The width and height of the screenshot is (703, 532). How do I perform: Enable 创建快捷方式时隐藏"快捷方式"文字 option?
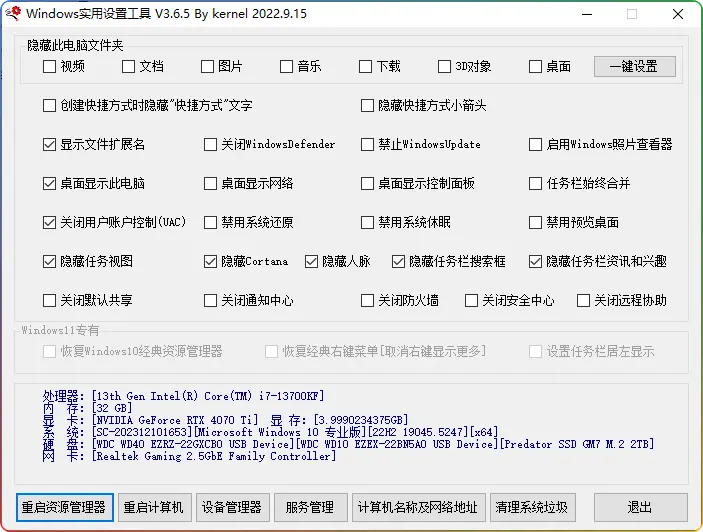click(x=49, y=105)
